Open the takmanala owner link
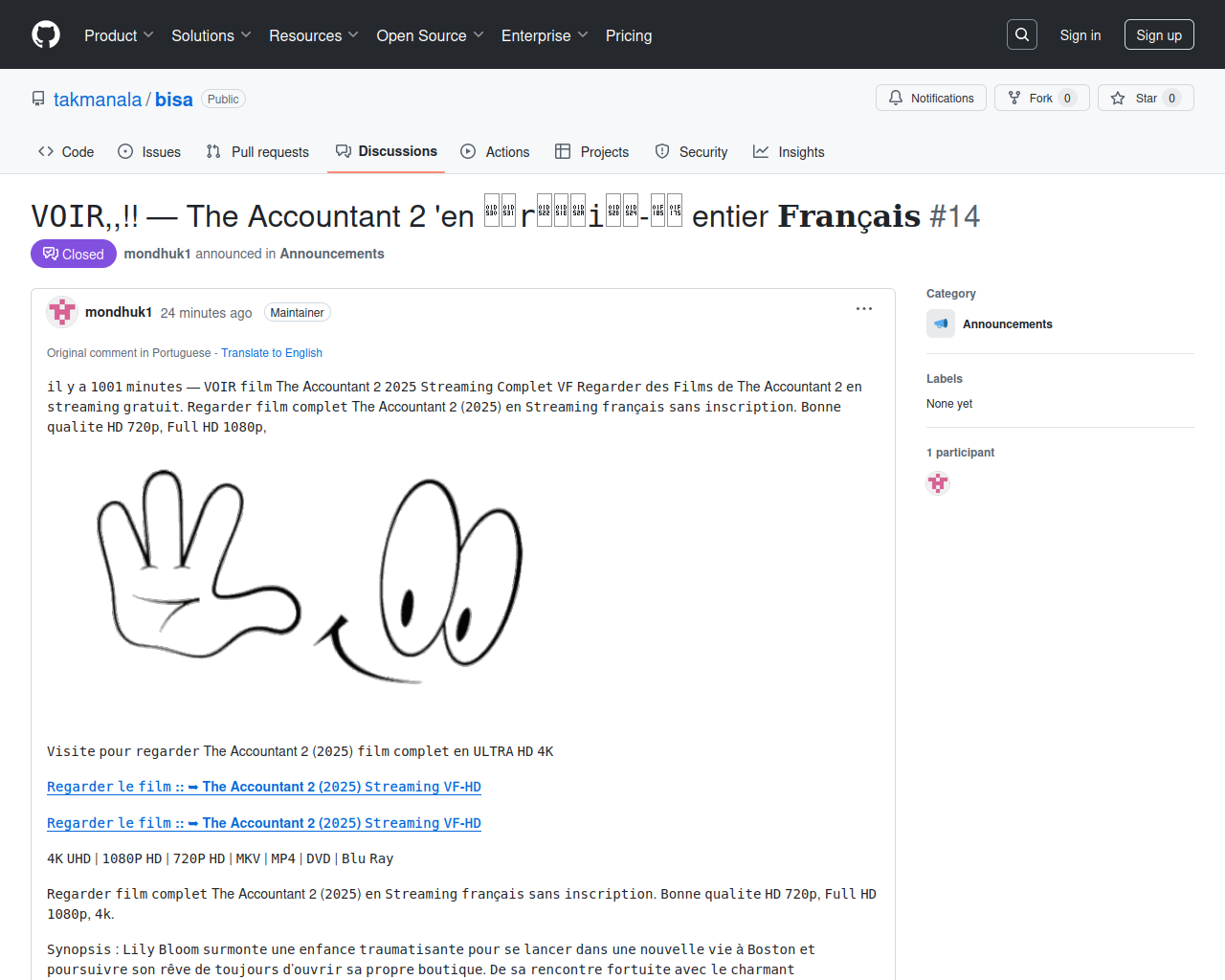The height and width of the screenshot is (980, 1225). [x=98, y=100]
